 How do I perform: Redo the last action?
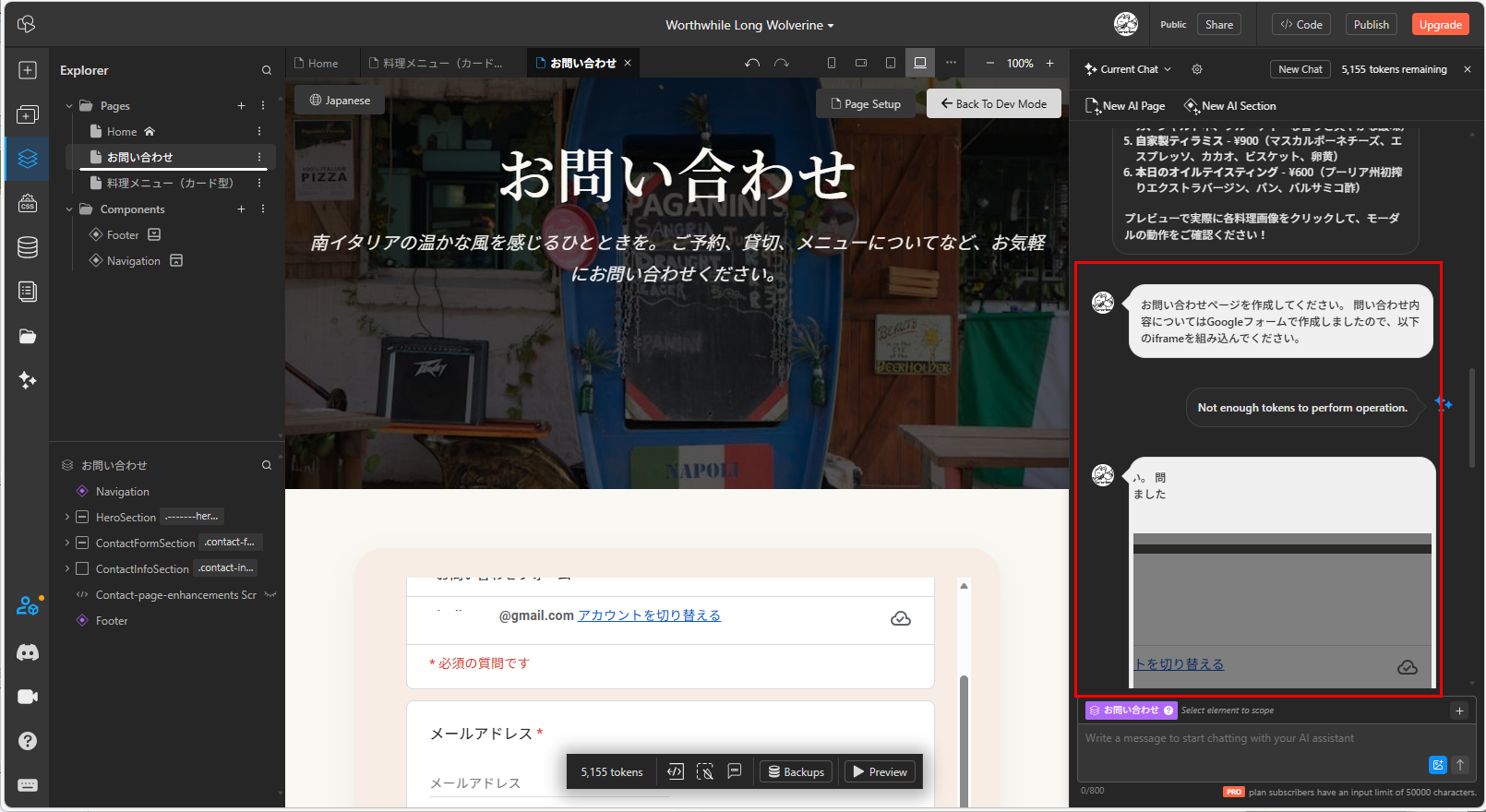pos(782,63)
